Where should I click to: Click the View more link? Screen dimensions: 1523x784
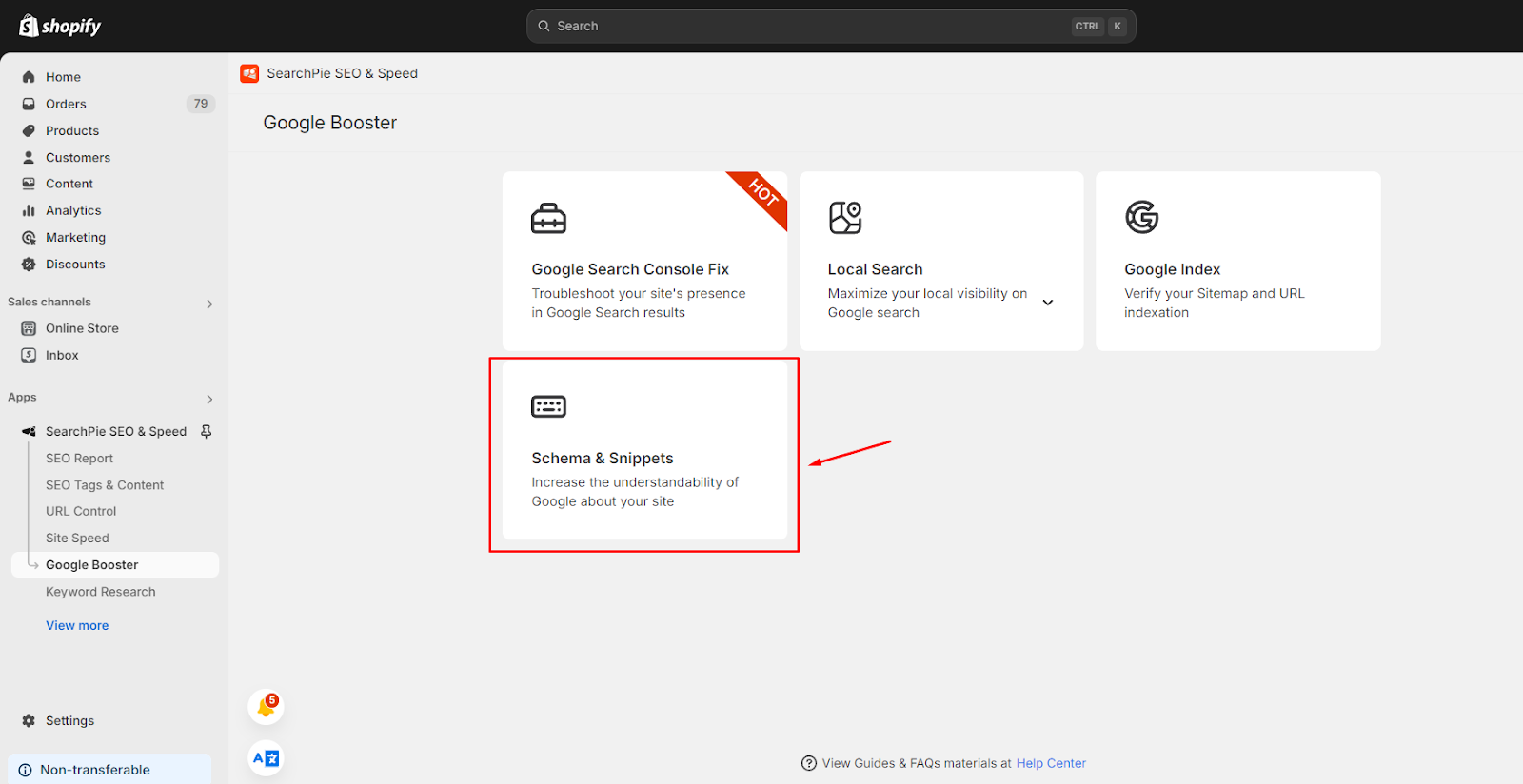77,625
